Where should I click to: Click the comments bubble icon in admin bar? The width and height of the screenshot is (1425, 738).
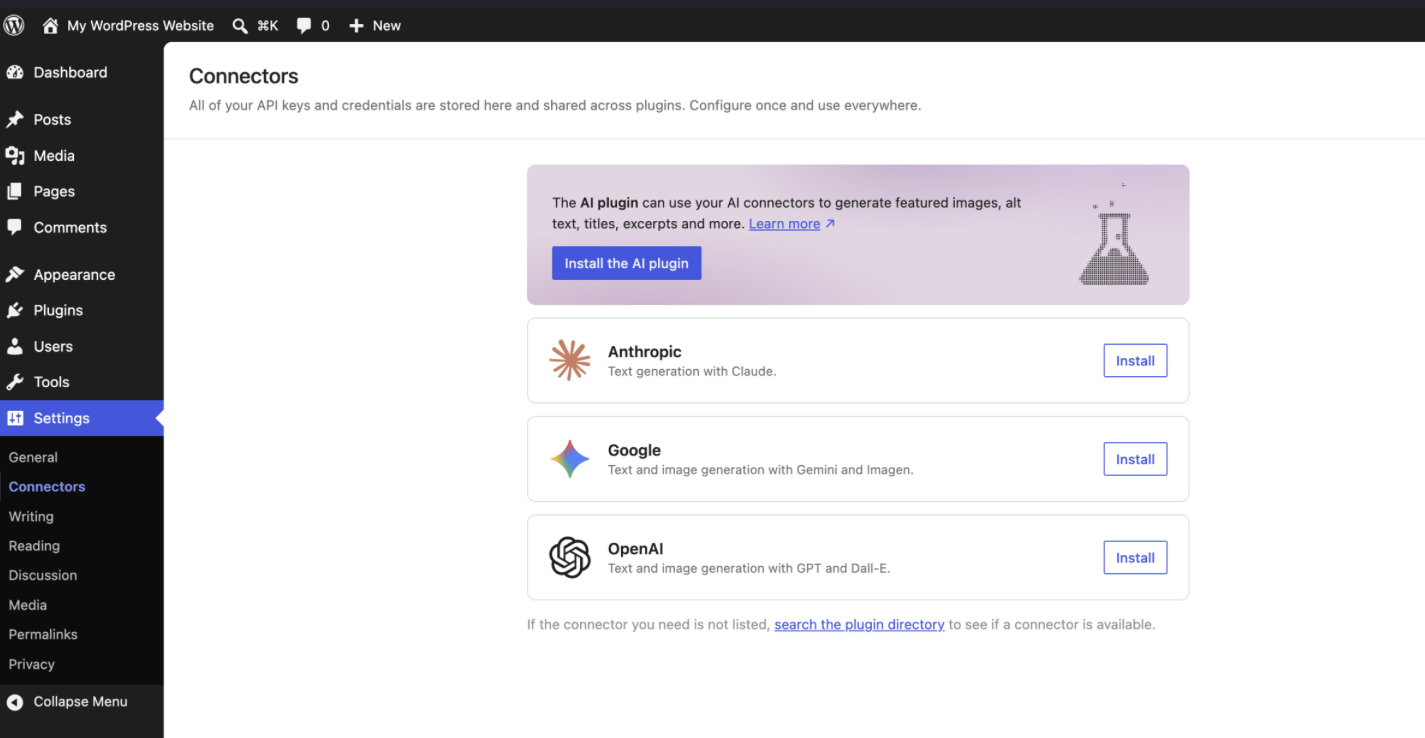[304, 26]
